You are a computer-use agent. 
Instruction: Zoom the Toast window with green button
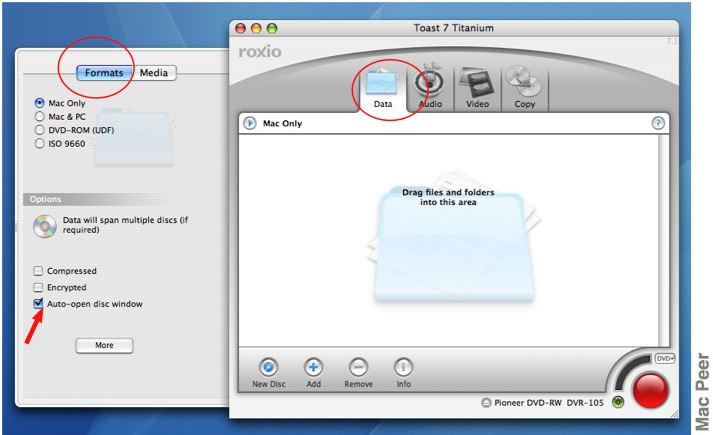point(271,29)
